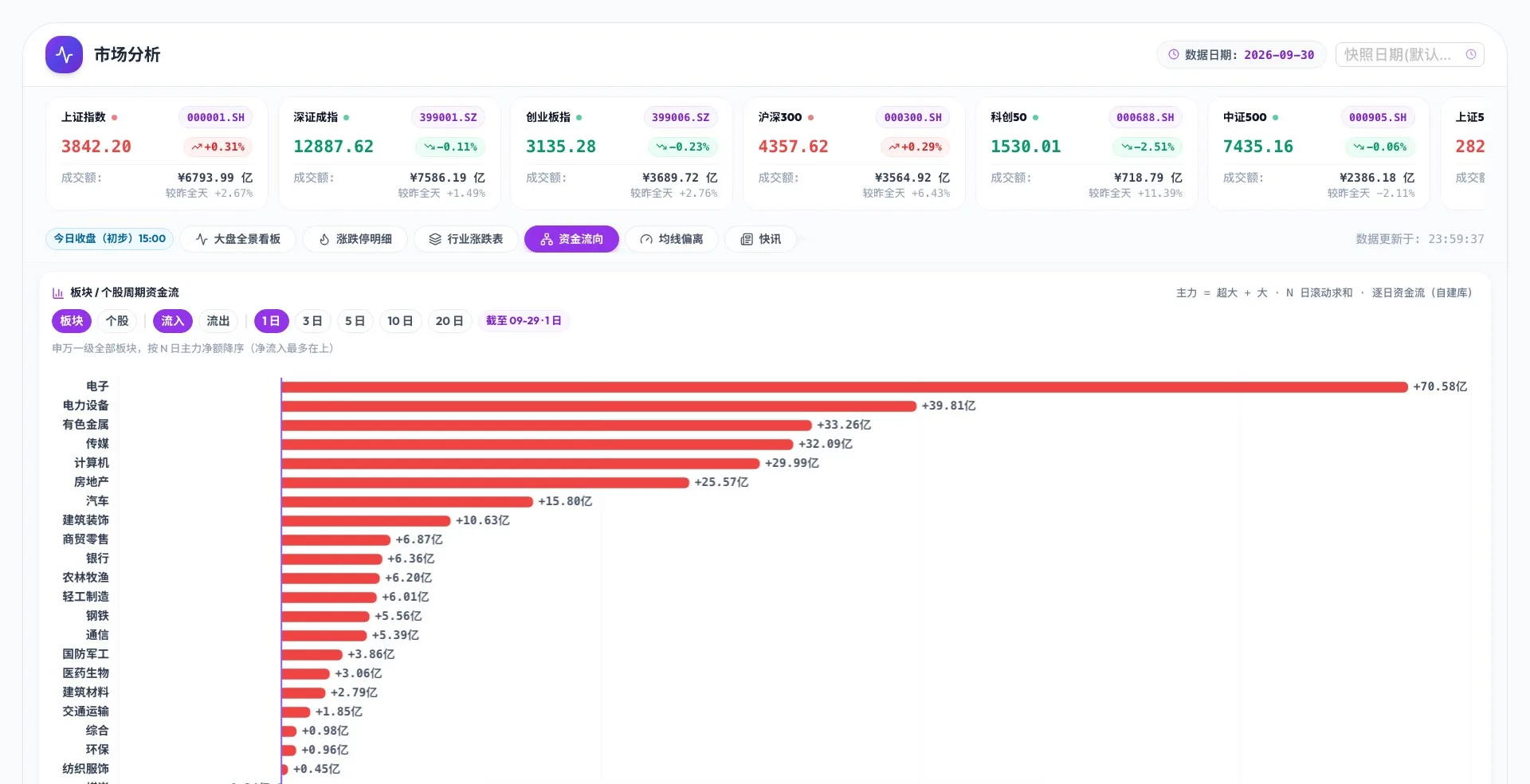The width and height of the screenshot is (1530, 784).
Task: Click the 399006.SZ code badge
Action: 681,118
